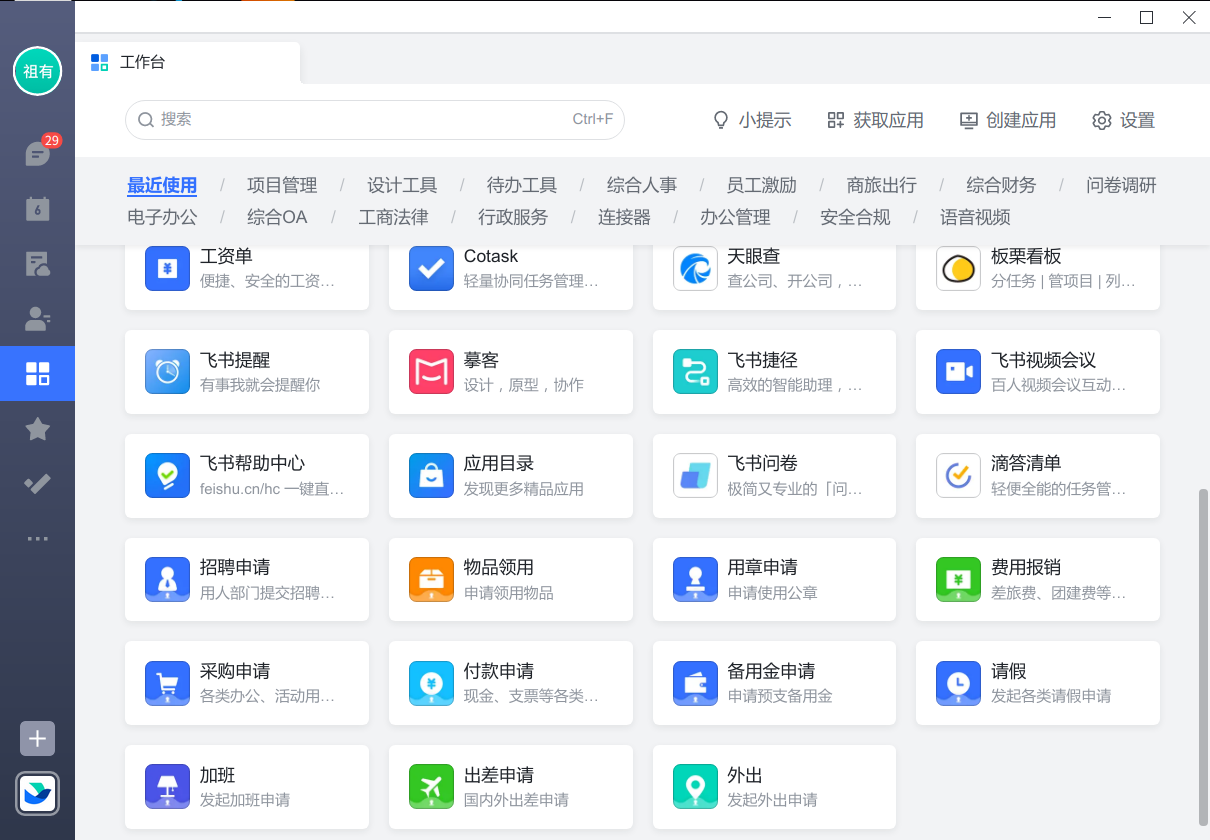This screenshot has height=840, width=1210.
Task: Open the 工资单 app icon
Action: 167,269
